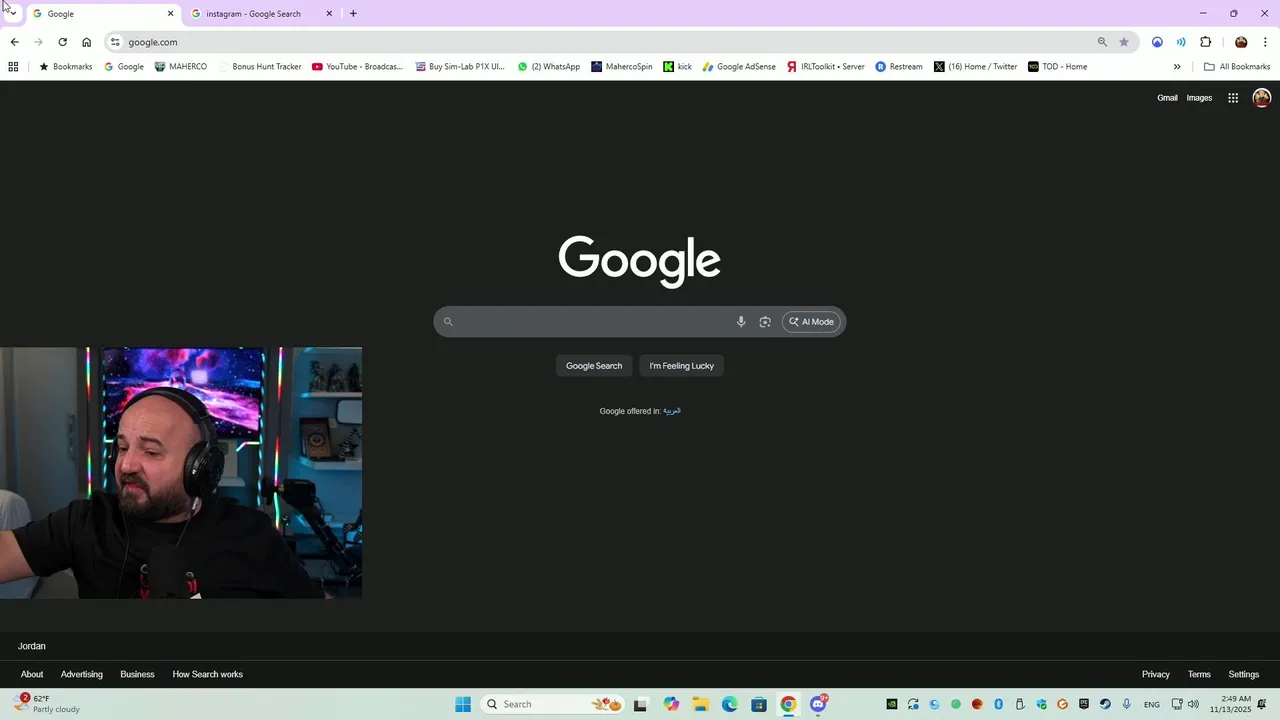Open the sound waves extension icon

click(1181, 42)
